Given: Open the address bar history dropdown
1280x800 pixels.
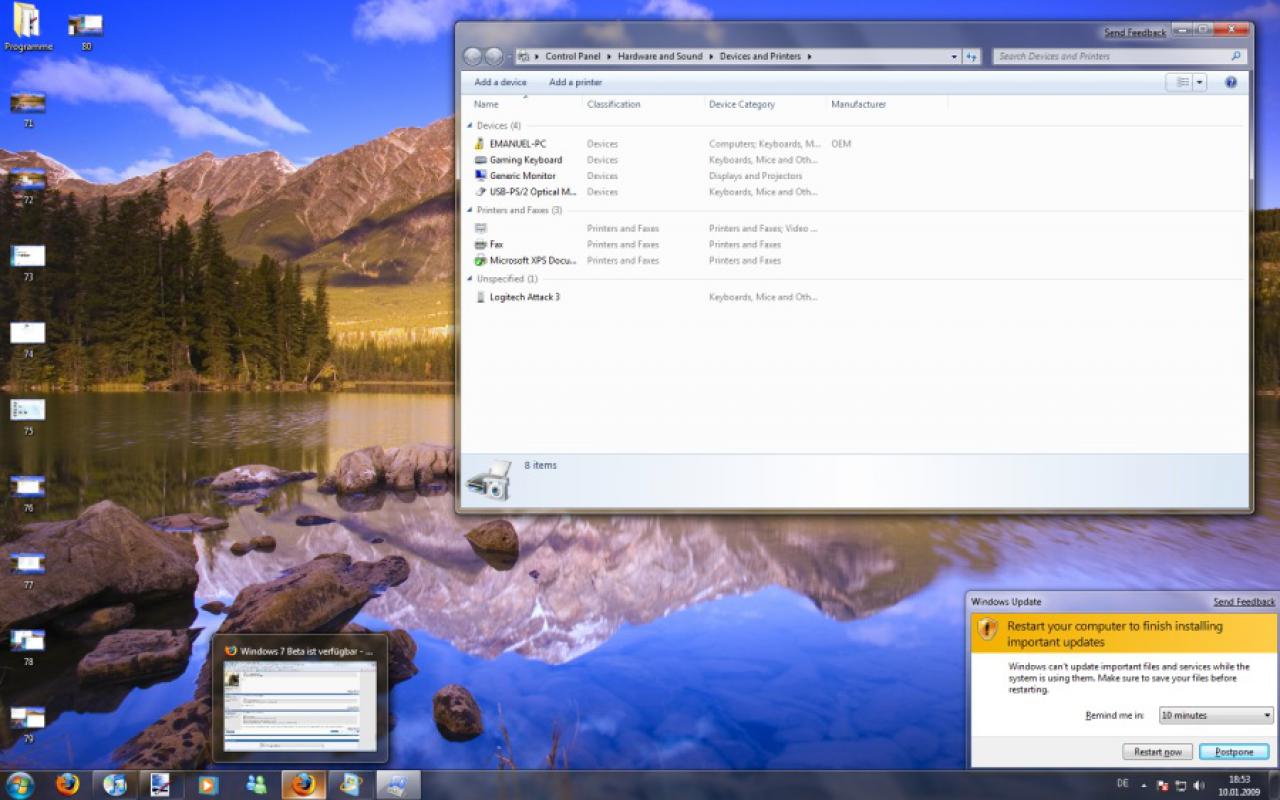Looking at the screenshot, I should tap(955, 57).
